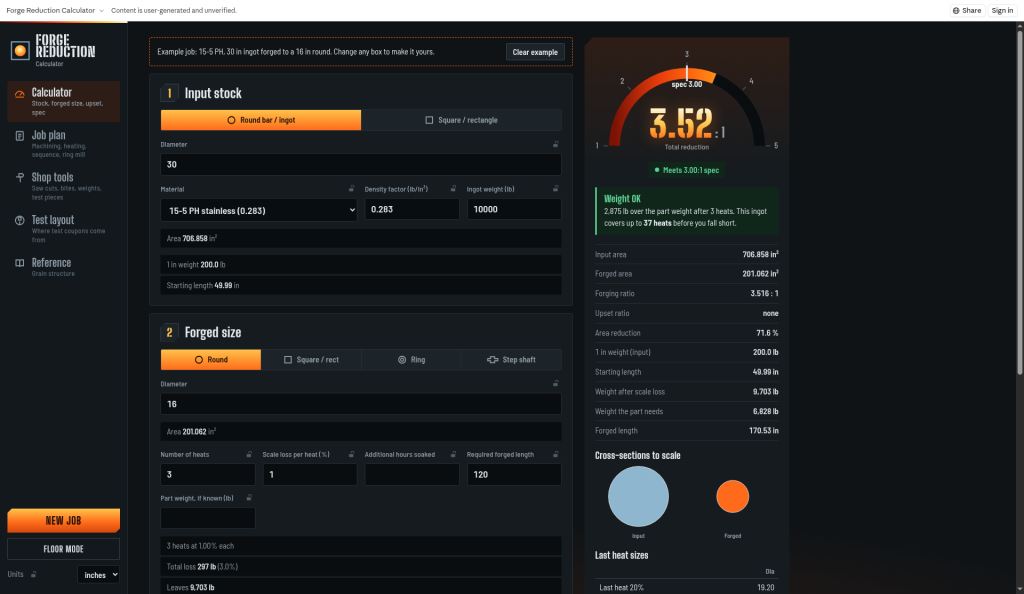Click the Clear example button
This screenshot has width=1024, height=594.
tap(535, 52)
